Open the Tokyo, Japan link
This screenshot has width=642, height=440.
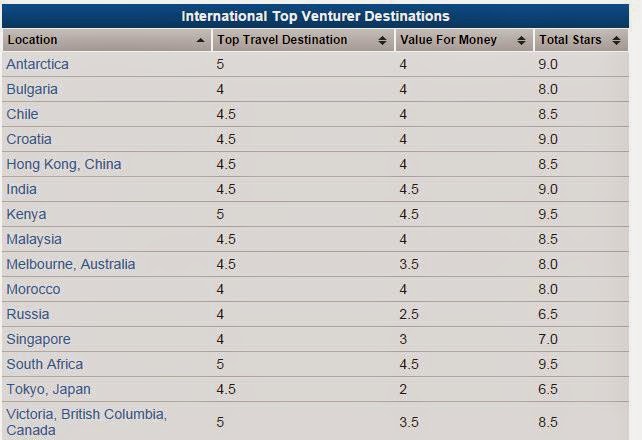tap(46, 389)
